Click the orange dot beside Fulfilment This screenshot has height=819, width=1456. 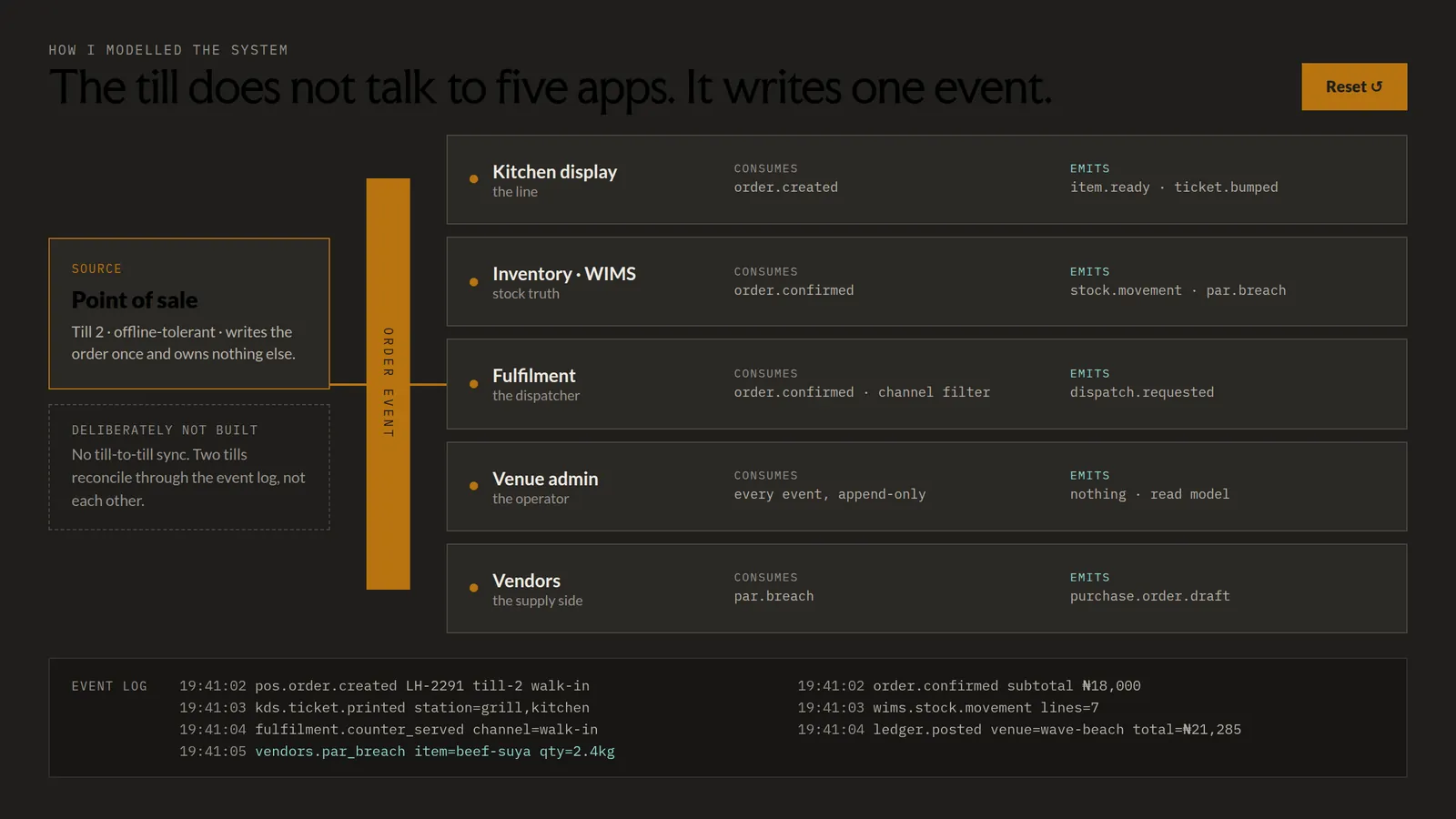pos(473,384)
